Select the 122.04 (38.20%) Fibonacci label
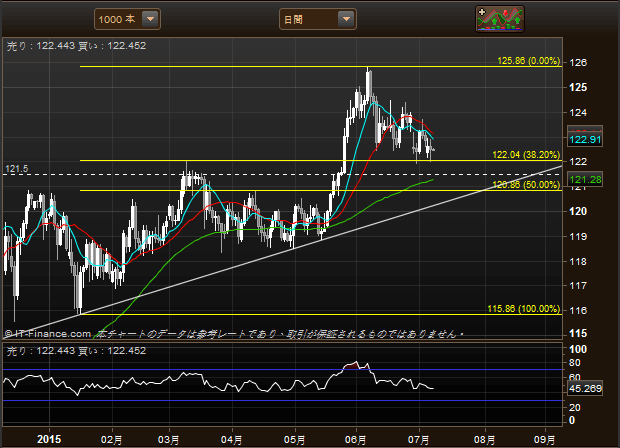This screenshot has height=448, width=620. 526,155
